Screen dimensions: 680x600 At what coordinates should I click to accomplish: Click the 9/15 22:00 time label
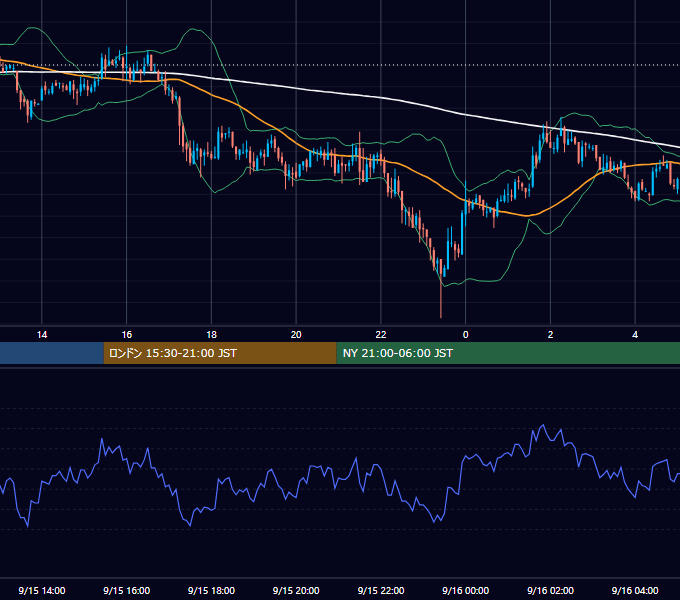pyautogui.click(x=381, y=590)
